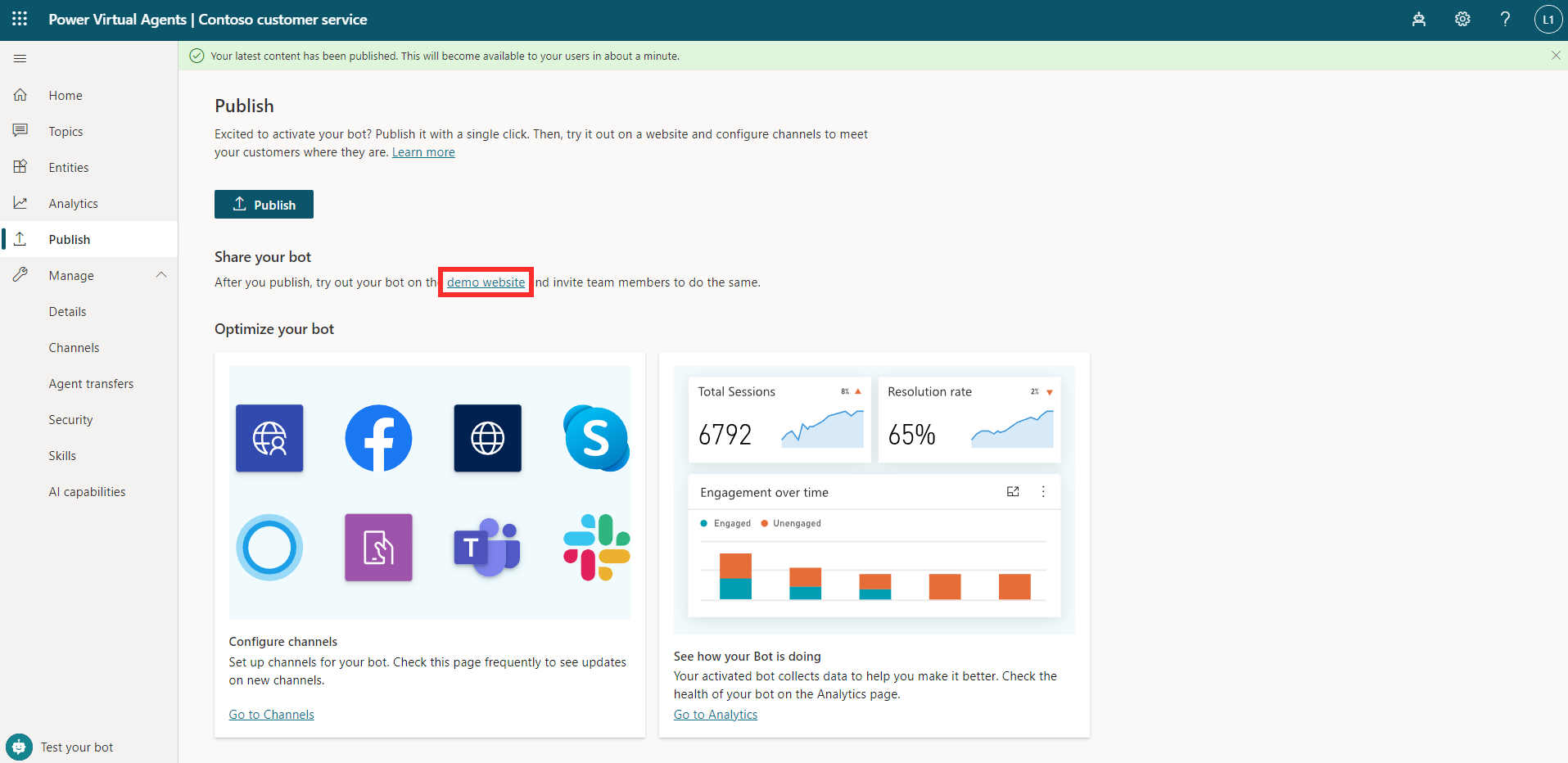This screenshot has height=763, width=1568.
Task: Open the app launcher waffle icon
Action: click(x=20, y=19)
